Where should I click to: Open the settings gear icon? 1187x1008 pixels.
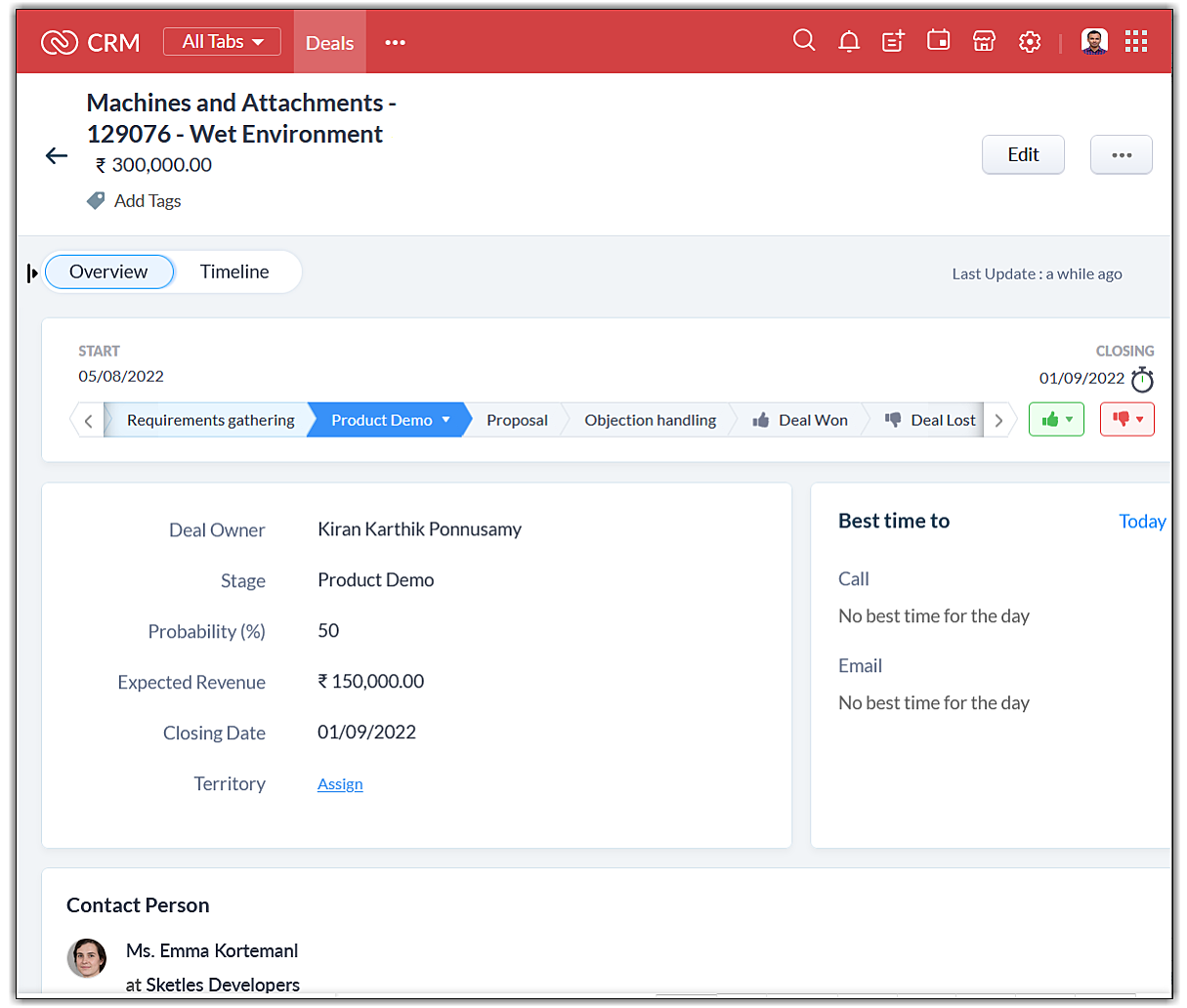[x=1030, y=42]
